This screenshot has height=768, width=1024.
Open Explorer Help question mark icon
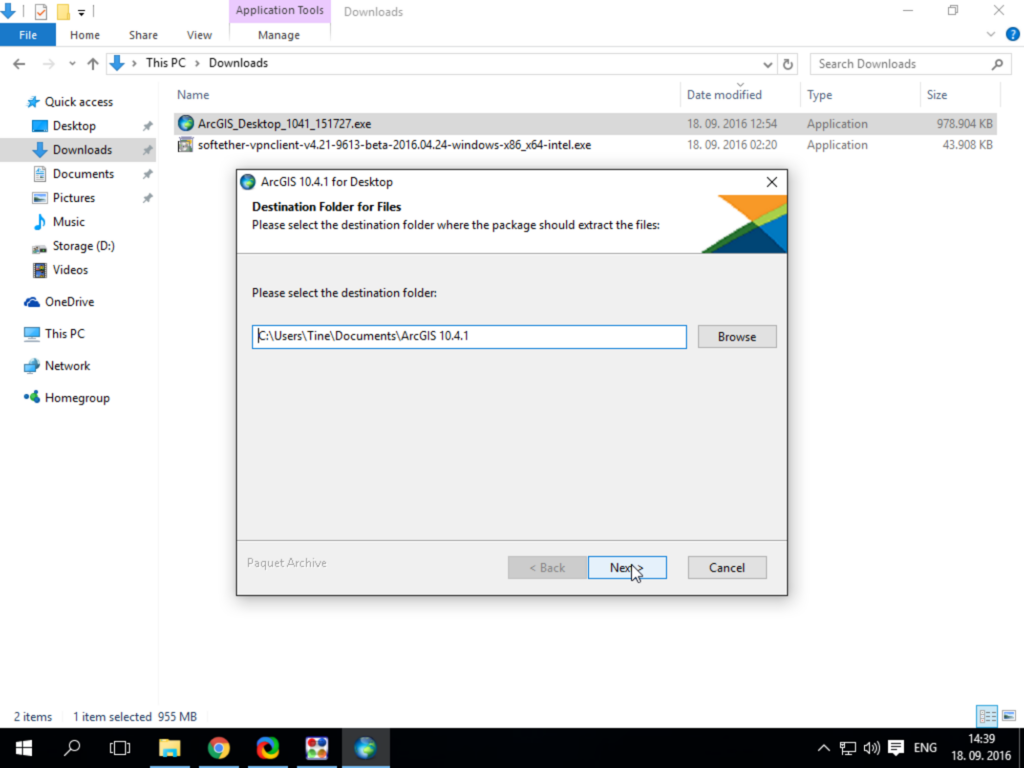pos(1012,35)
